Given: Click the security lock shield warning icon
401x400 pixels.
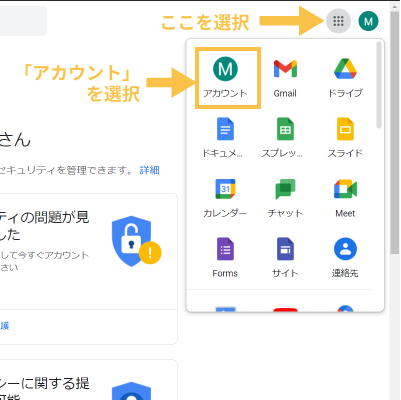Looking at the screenshot, I should (x=136, y=241).
